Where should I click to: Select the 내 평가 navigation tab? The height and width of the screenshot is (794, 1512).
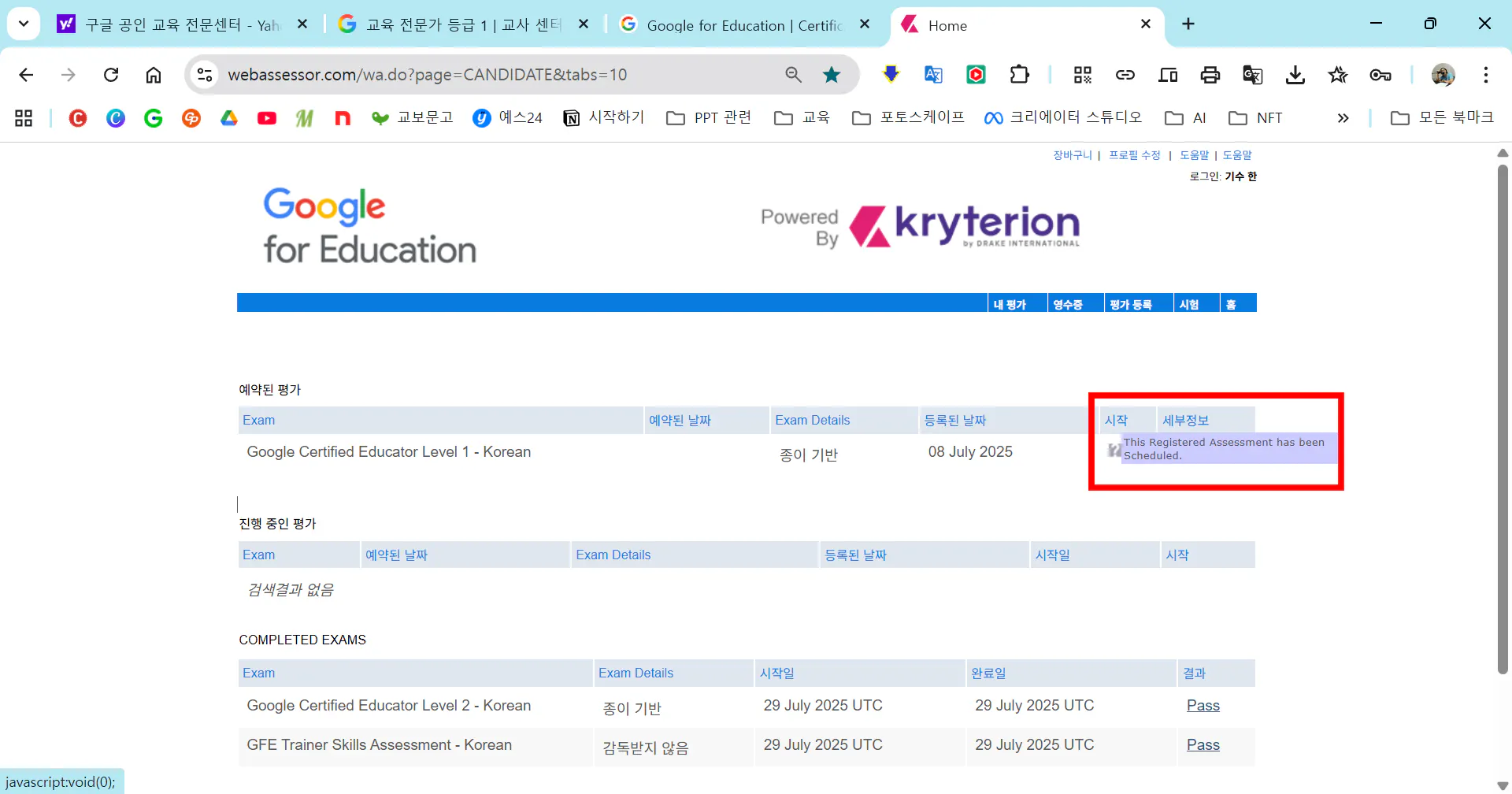click(1010, 304)
